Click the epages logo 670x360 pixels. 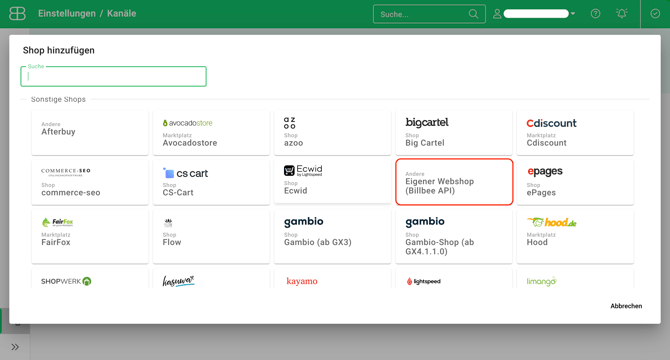[x=545, y=171]
